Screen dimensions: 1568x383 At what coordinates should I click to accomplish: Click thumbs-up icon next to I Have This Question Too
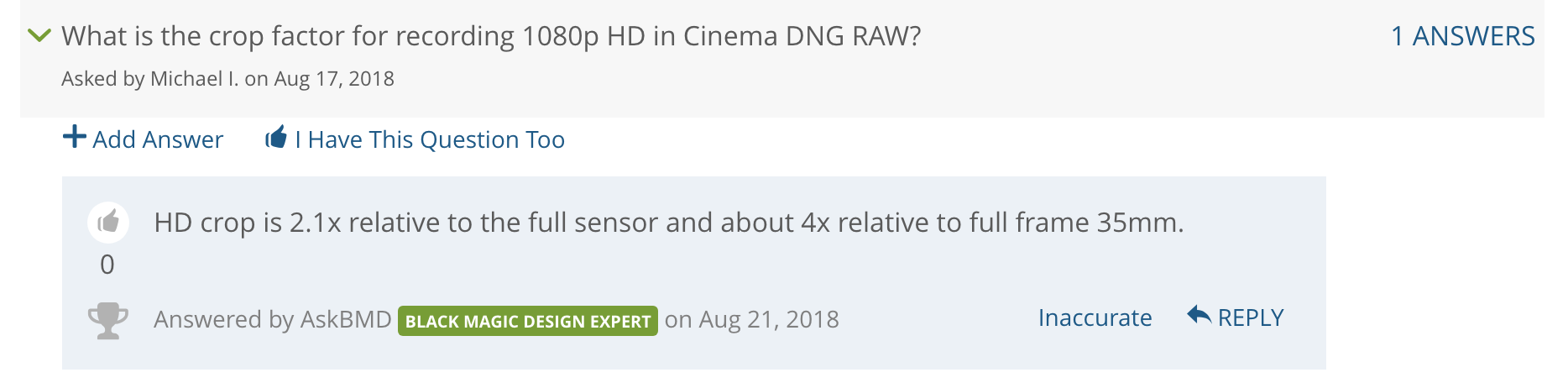tap(276, 137)
